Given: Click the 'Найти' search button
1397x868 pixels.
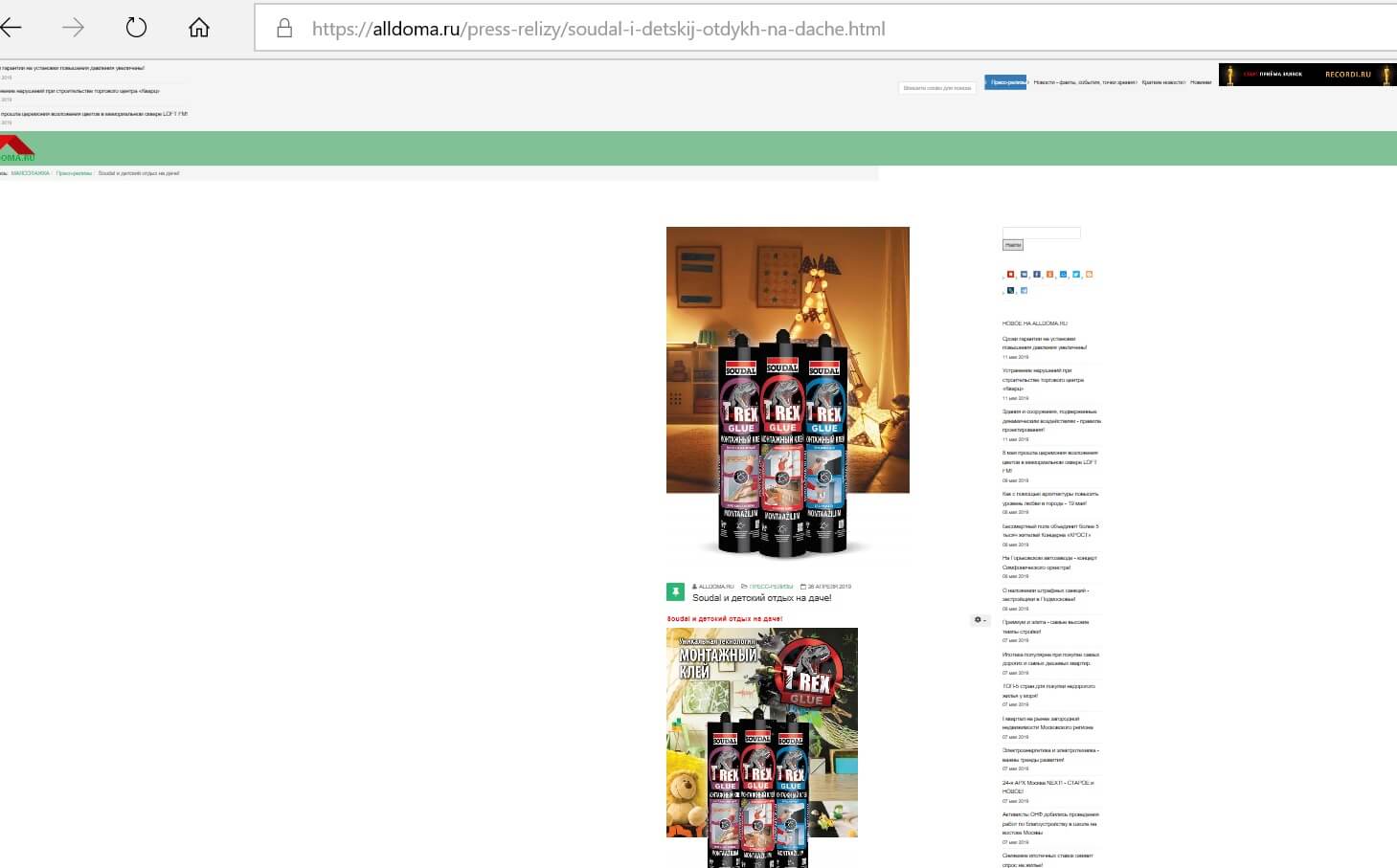Looking at the screenshot, I should (1013, 245).
